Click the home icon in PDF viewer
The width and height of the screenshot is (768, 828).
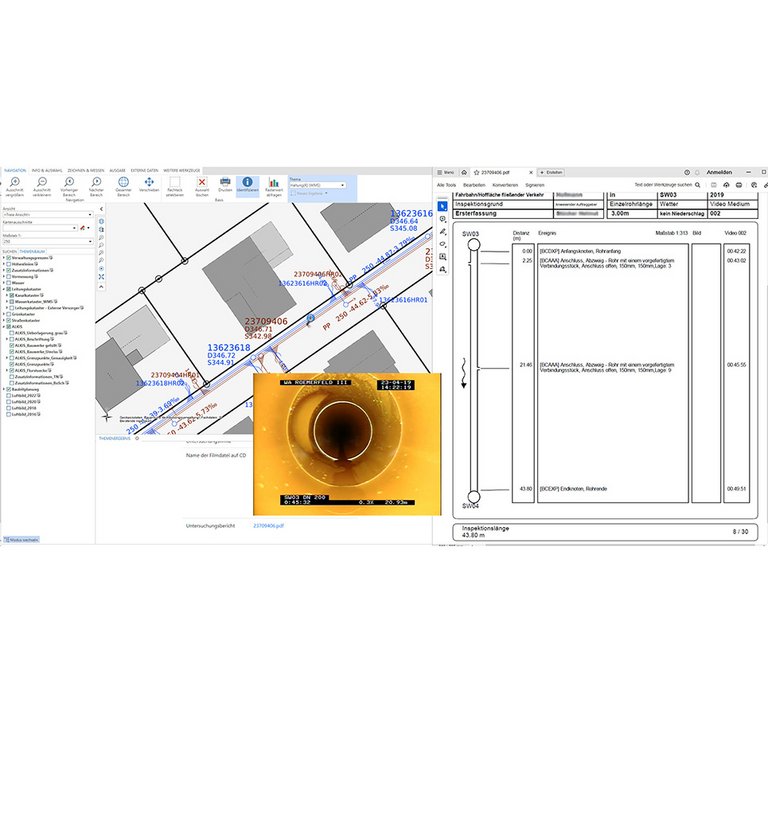point(464,172)
